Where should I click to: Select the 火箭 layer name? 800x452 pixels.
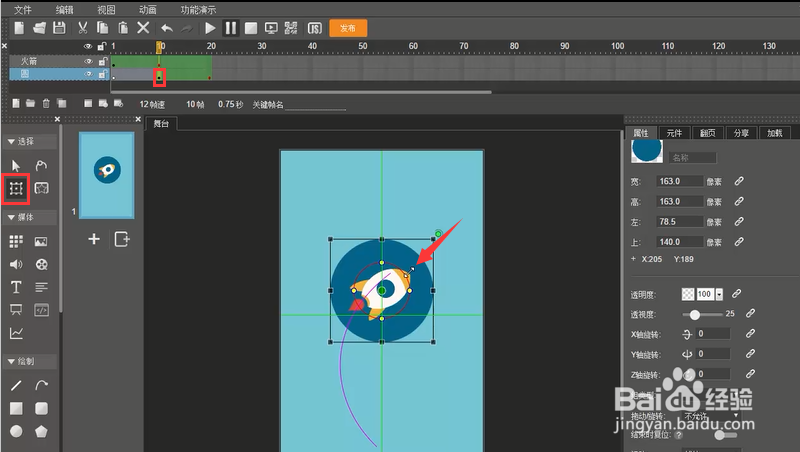[x=29, y=61]
